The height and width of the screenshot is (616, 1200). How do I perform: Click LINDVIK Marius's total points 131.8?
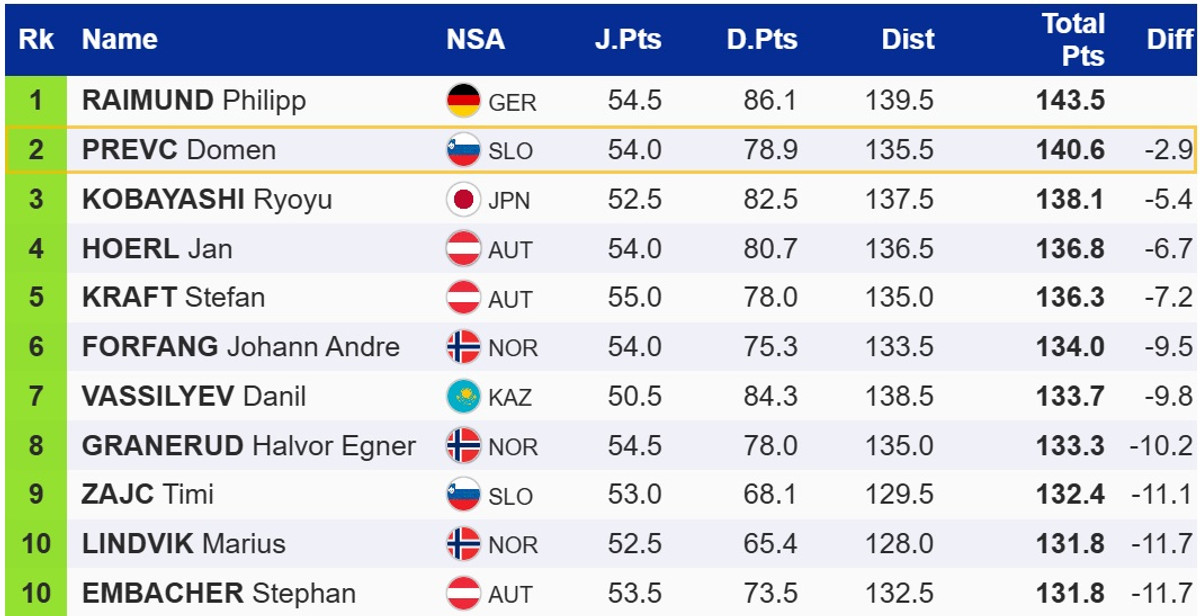point(1071,544)
